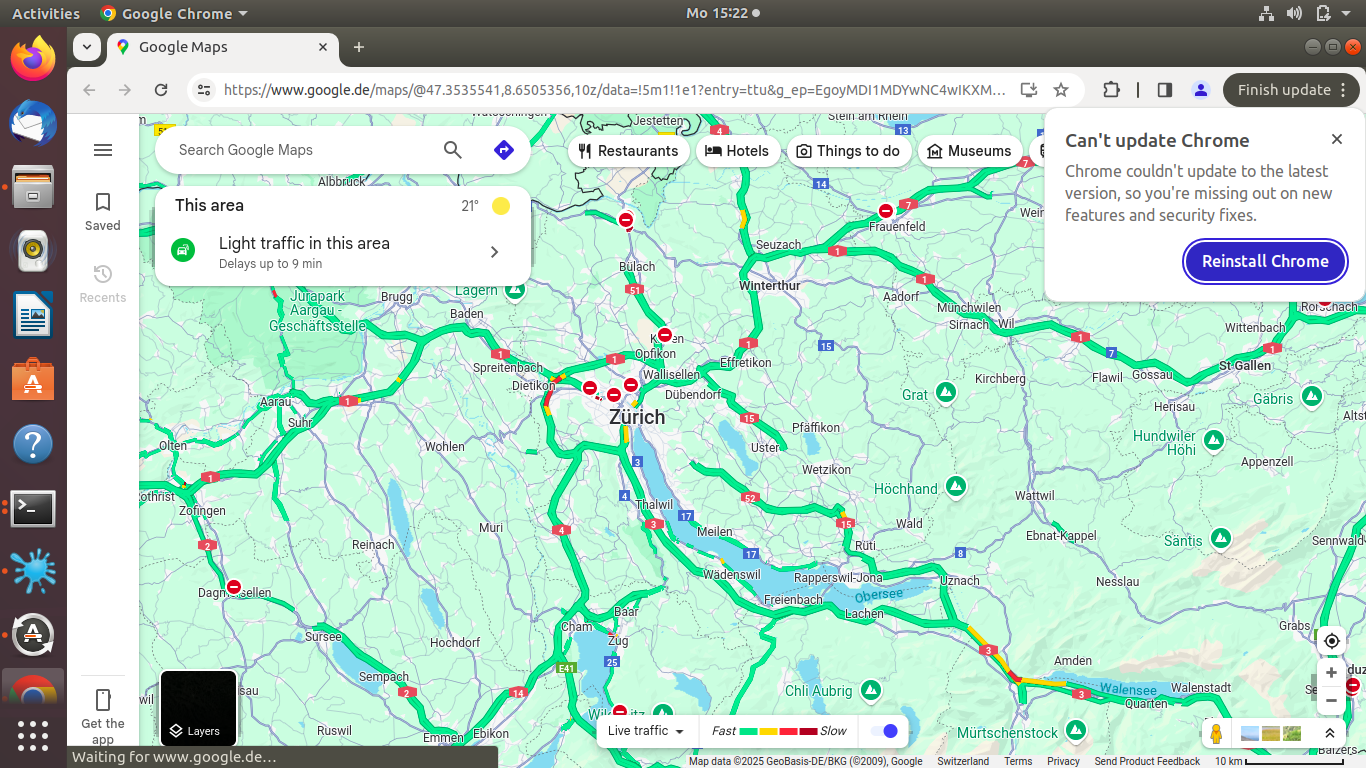The width and height of the screenshot is (1366, 768).
Task: Open a new Chrome tab
Action: point(359,47)
